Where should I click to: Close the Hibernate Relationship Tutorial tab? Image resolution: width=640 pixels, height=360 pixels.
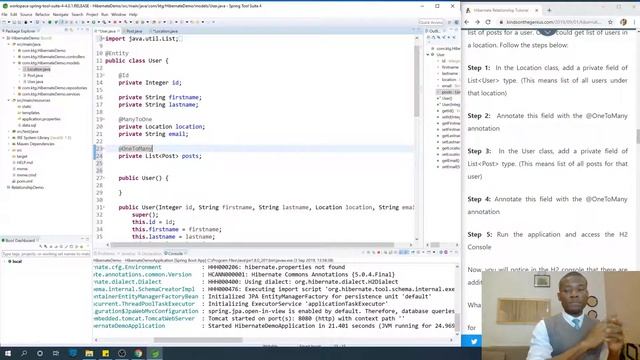537,10
